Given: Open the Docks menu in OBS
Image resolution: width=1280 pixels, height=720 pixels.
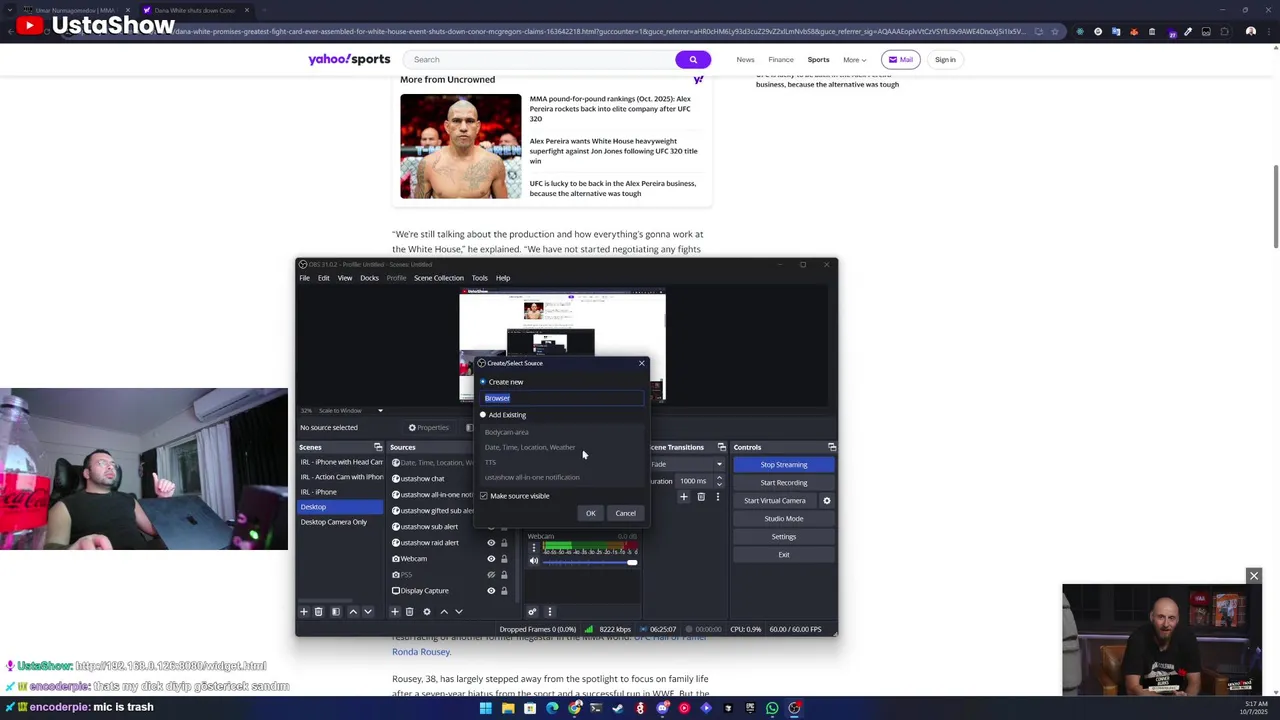Looking at the screenshot, I should 369,278.
